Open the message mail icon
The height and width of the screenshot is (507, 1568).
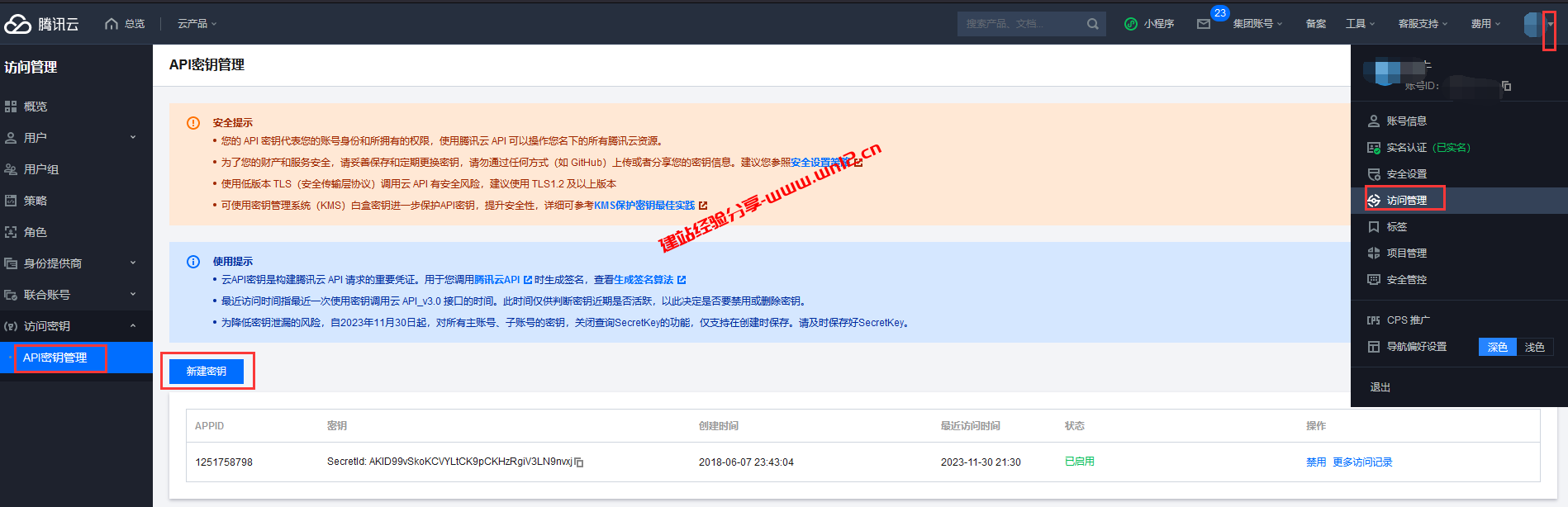coord(1204,24)
